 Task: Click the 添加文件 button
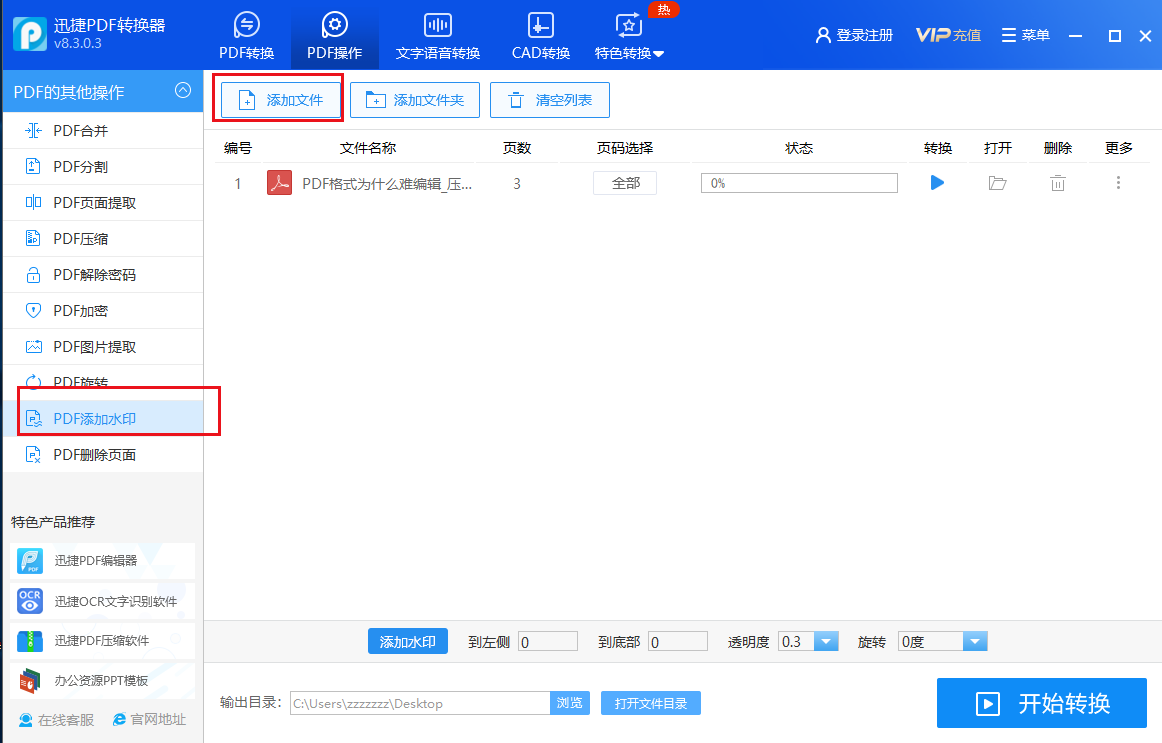[281, 100]
